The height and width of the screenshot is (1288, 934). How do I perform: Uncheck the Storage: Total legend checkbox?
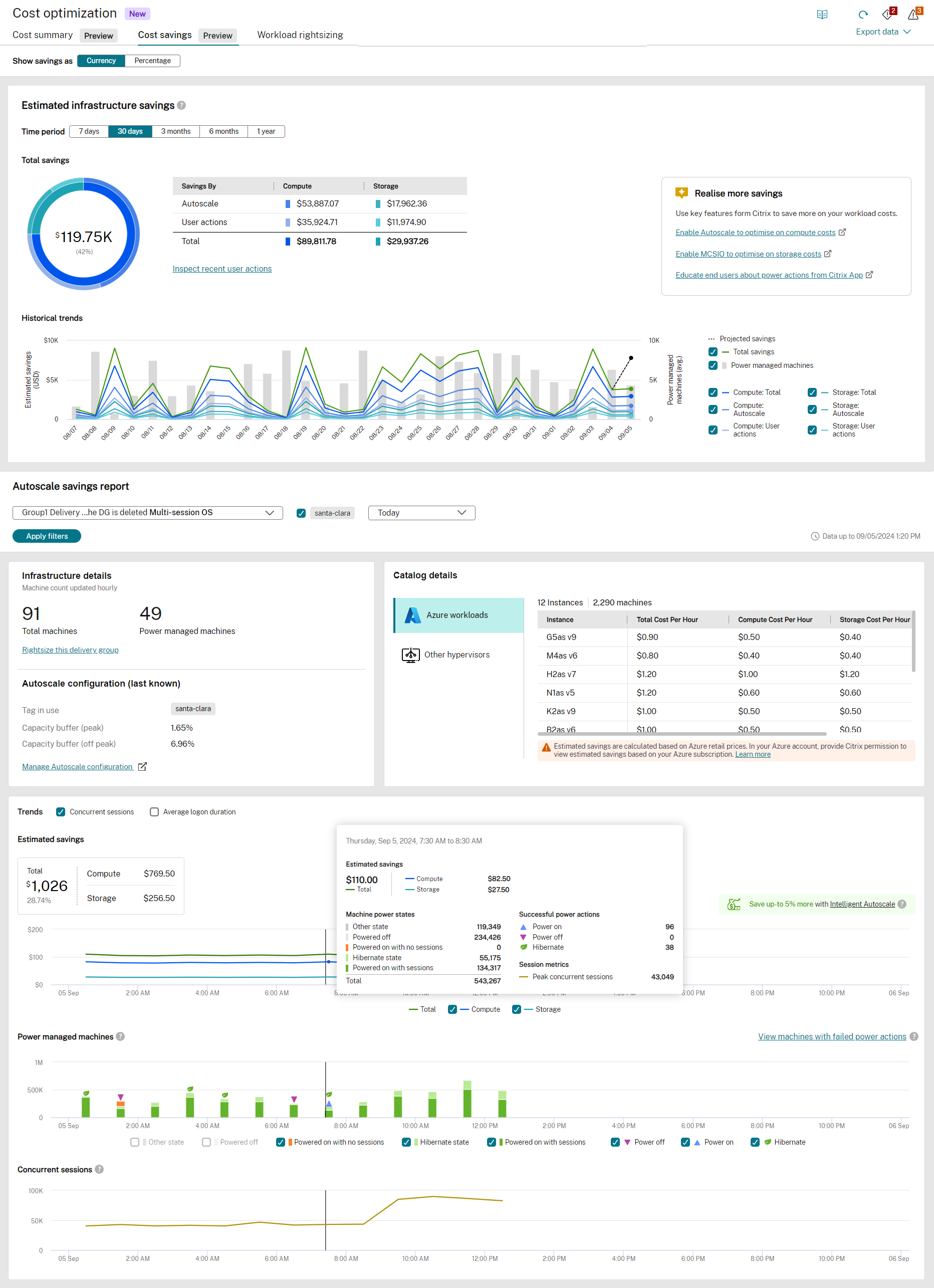812,392
